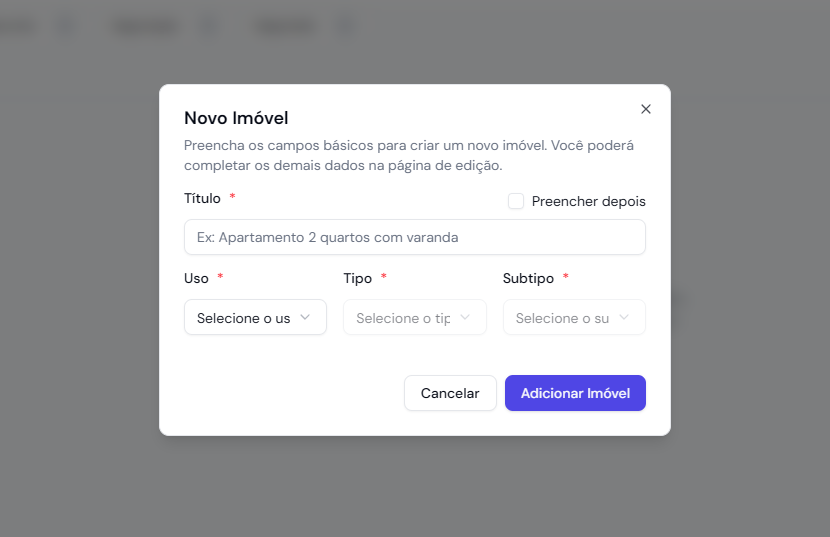This screenshot has height=537, width=830.
Task: Click the Novo Imóvel dialog heading
Action: [236, 118]
